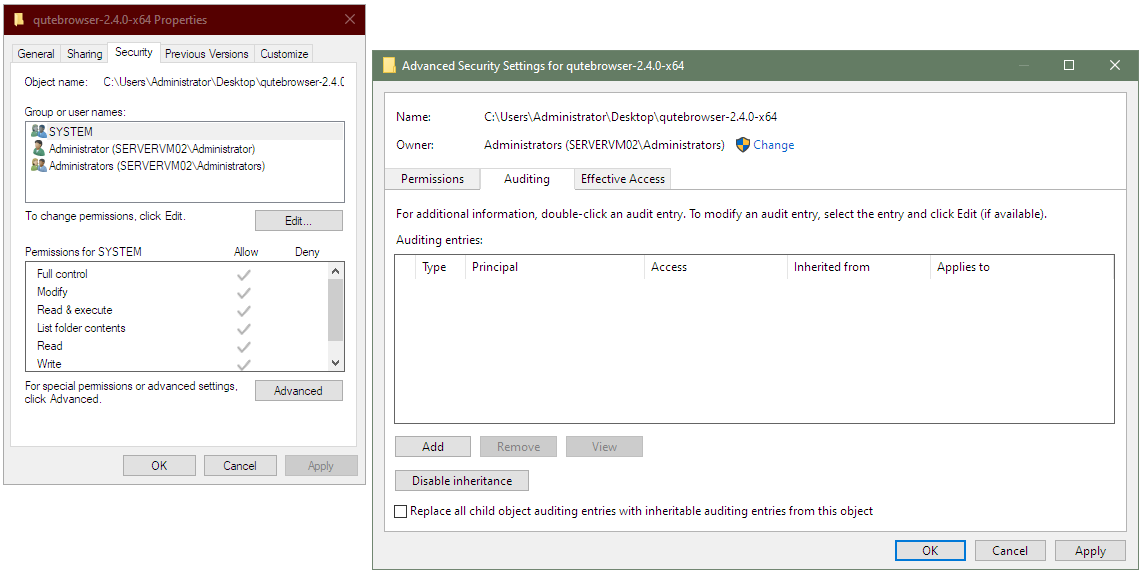Open the Customize tab
The image size is (1145, 576).
pyautogui.click(x=284, y=54)
